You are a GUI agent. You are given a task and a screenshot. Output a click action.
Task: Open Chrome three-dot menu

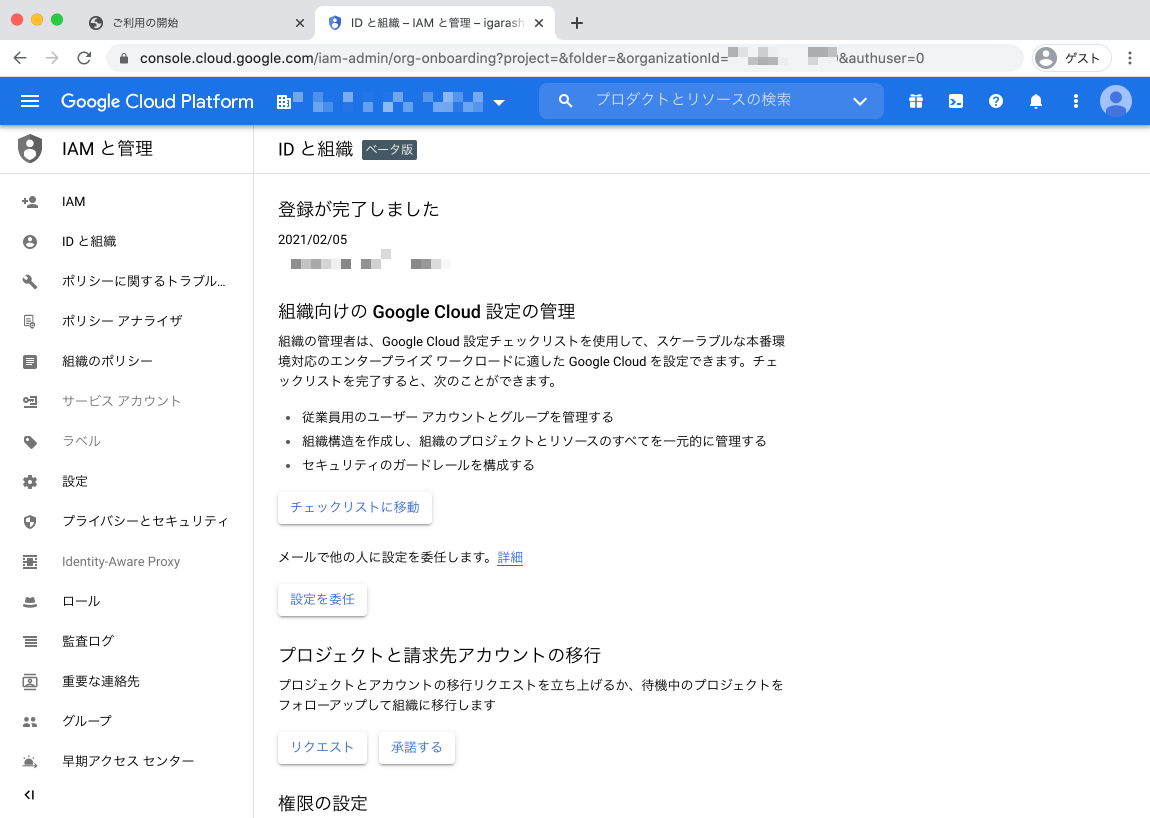click(x=1130, y=58)
